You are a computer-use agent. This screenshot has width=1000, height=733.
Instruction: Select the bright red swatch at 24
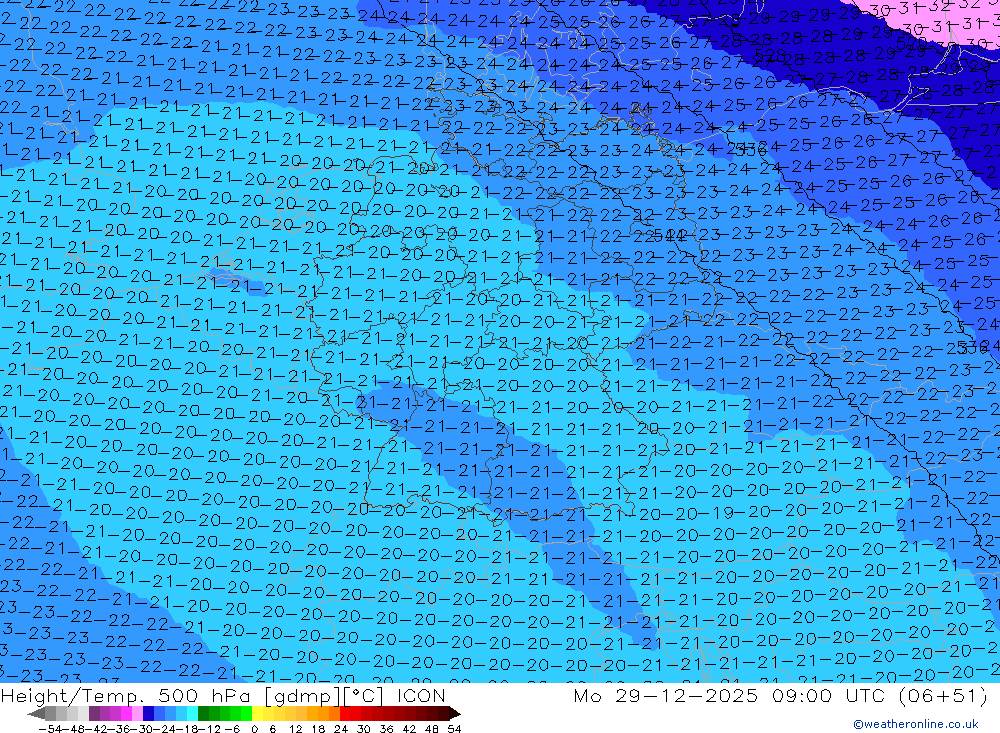[x=345, y=713]
